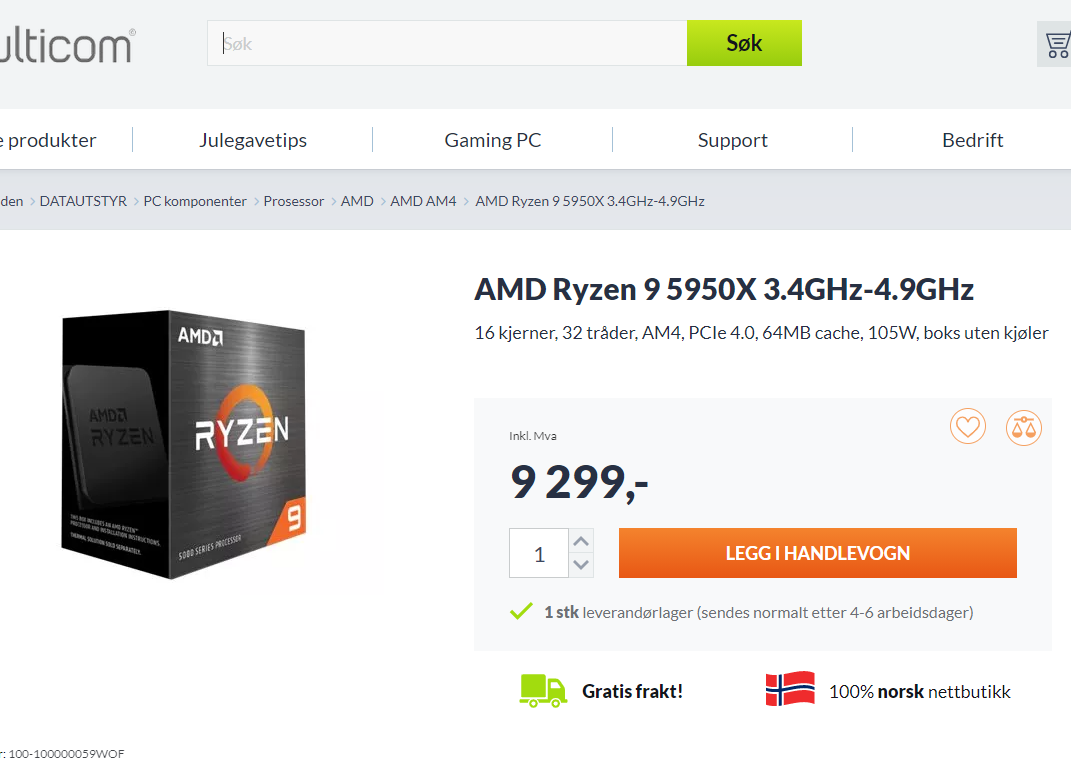Screen dimensions: 1071x781
Task: Open the Support menu item
Action: 733,140
